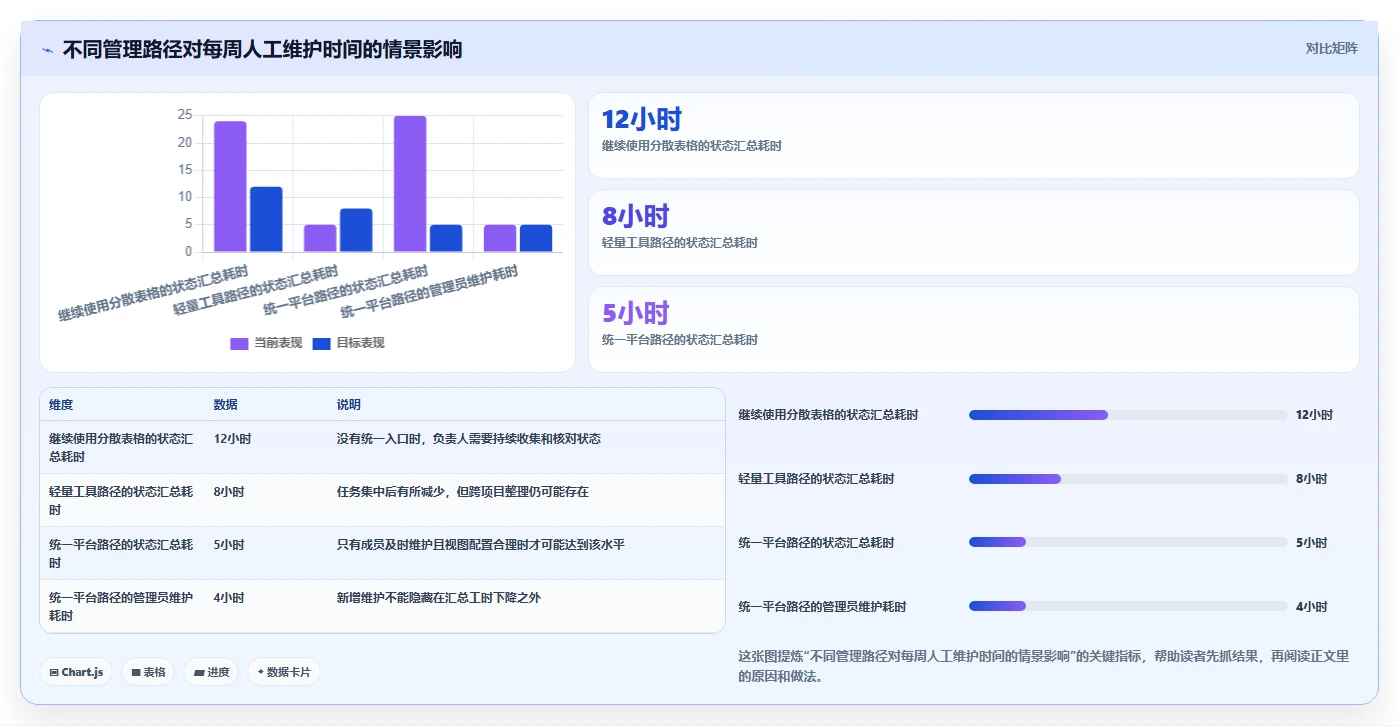Image resolution: width=1399 pixels, height=726 pixels.
Task: Click the summary paragraph starting 这张图提炼
Action: pos(1044,666)
